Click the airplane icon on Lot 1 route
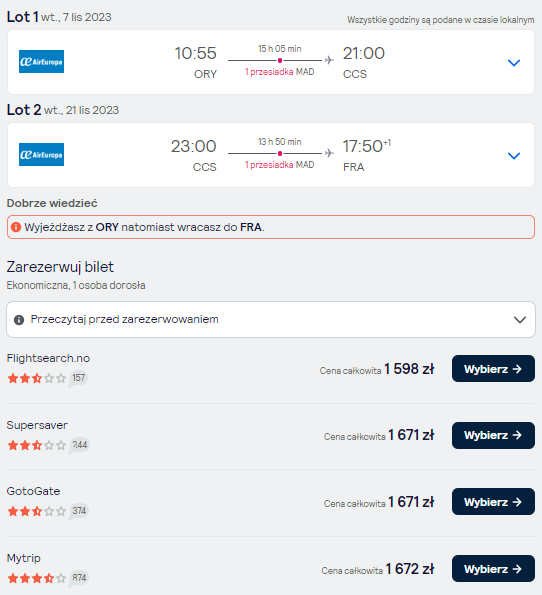This screenshot has width=542, height=595. click(329, 60)
